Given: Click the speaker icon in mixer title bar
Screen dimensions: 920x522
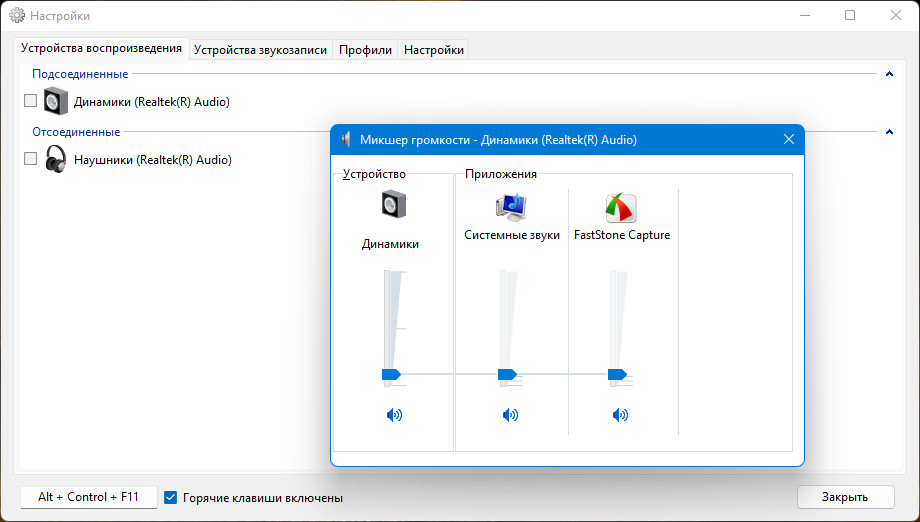Looking at the screenshot, I should (x=346, y=140).
